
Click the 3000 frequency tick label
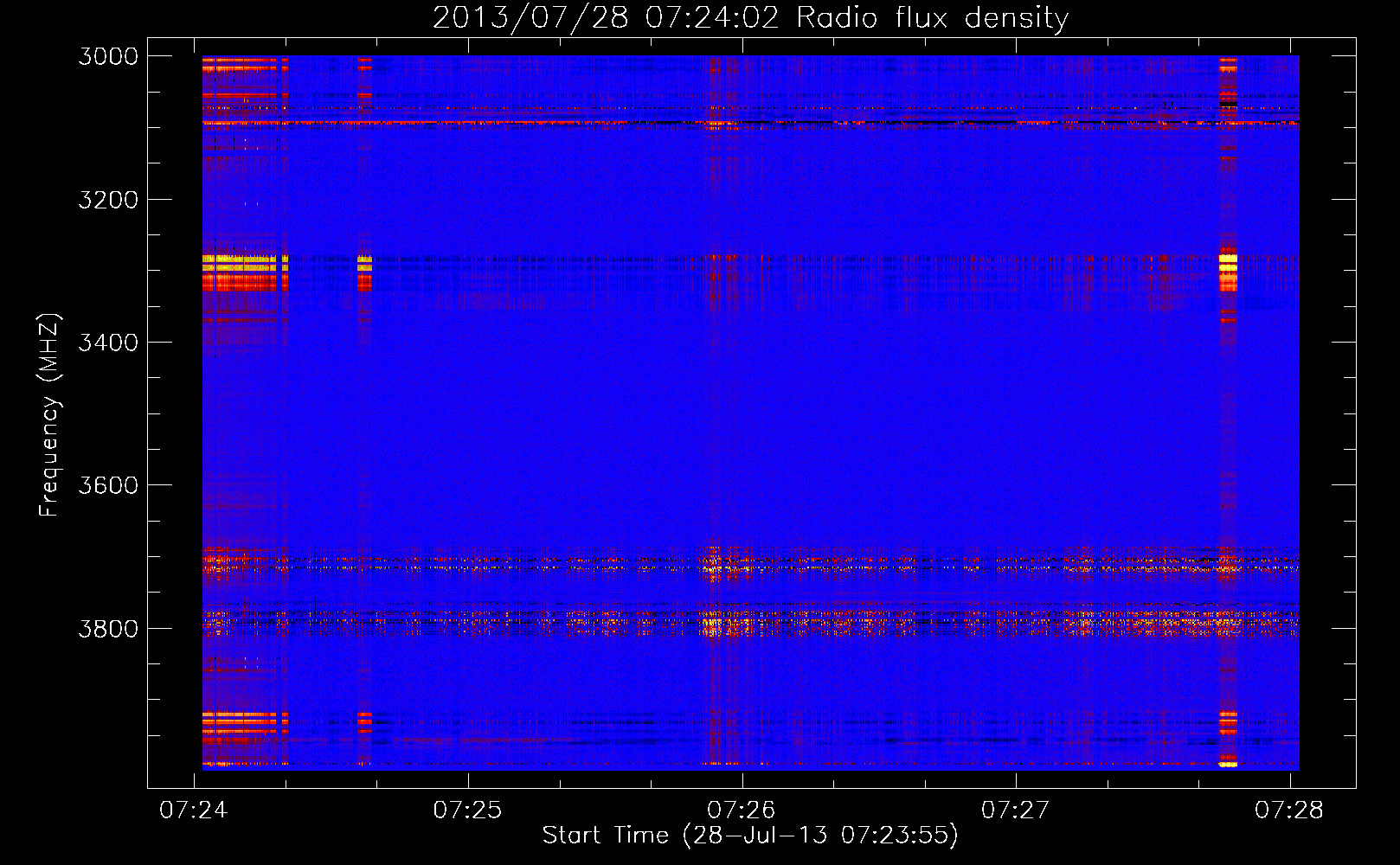tap(108, 56)
